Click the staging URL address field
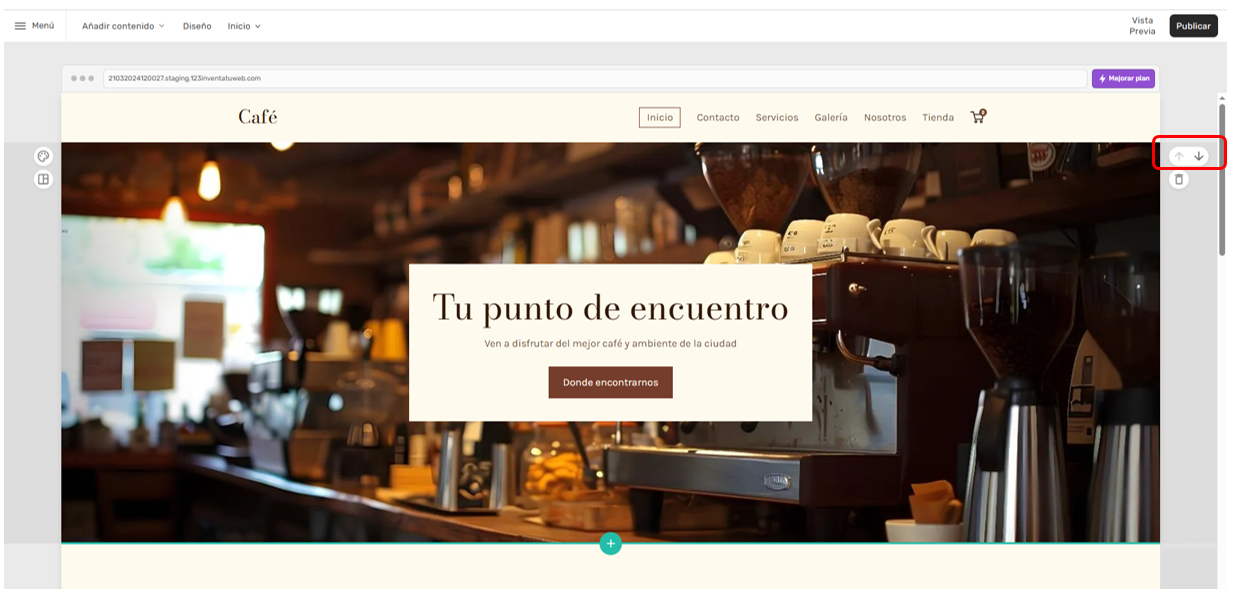 pos(594,78)
